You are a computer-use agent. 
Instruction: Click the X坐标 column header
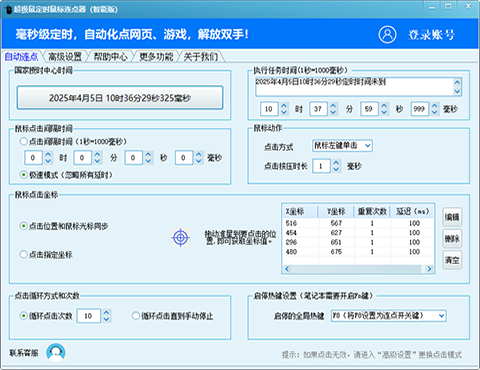(x=300, y=211)
